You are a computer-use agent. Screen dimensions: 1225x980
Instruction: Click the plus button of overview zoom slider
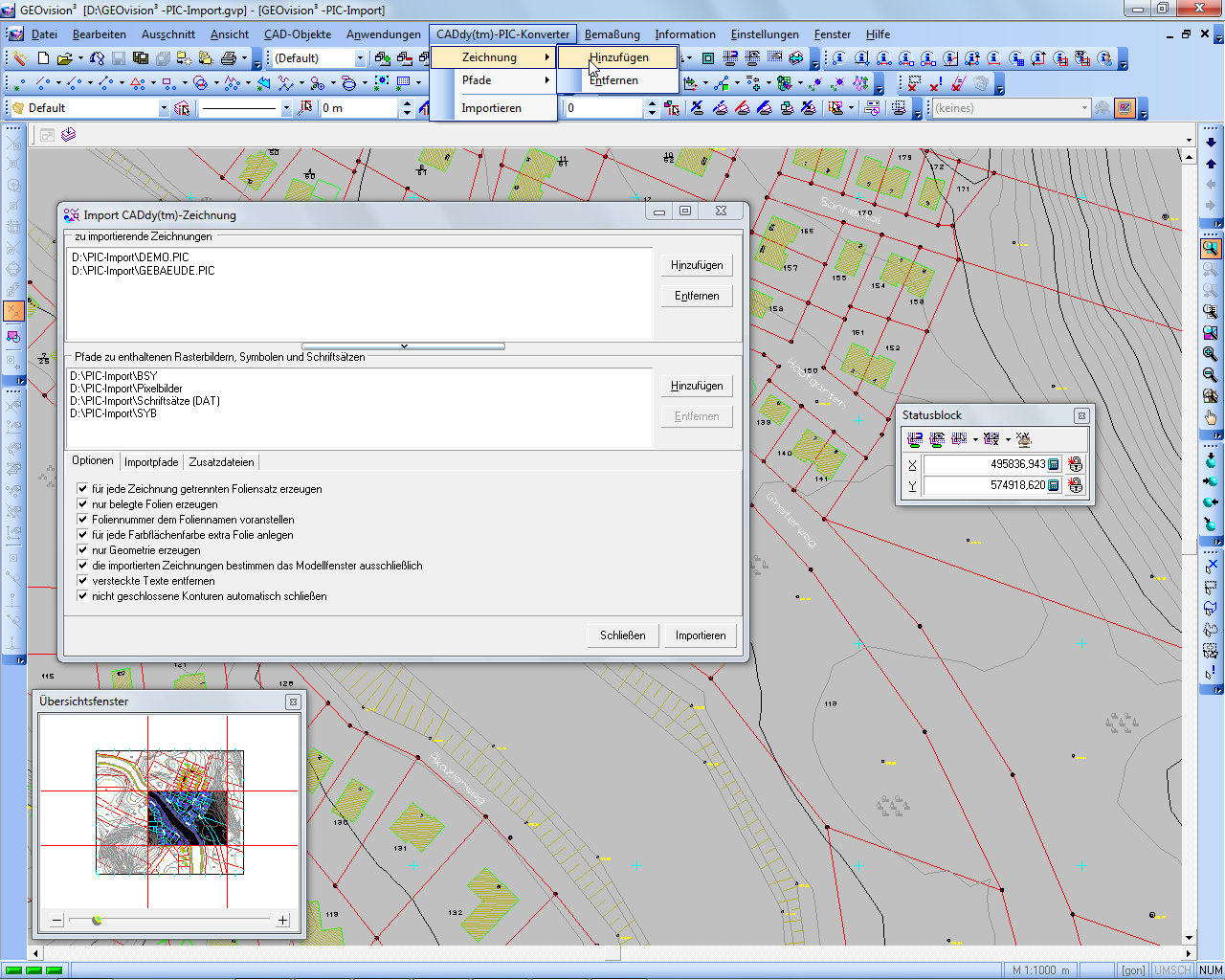point(283,921)
